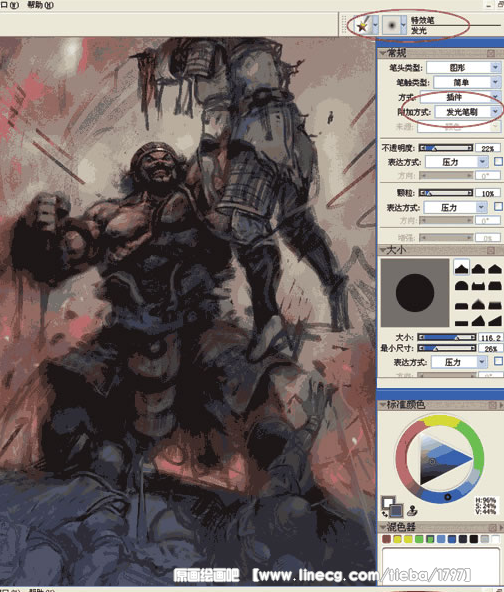Click the mixer pad white area

[441, 566]
